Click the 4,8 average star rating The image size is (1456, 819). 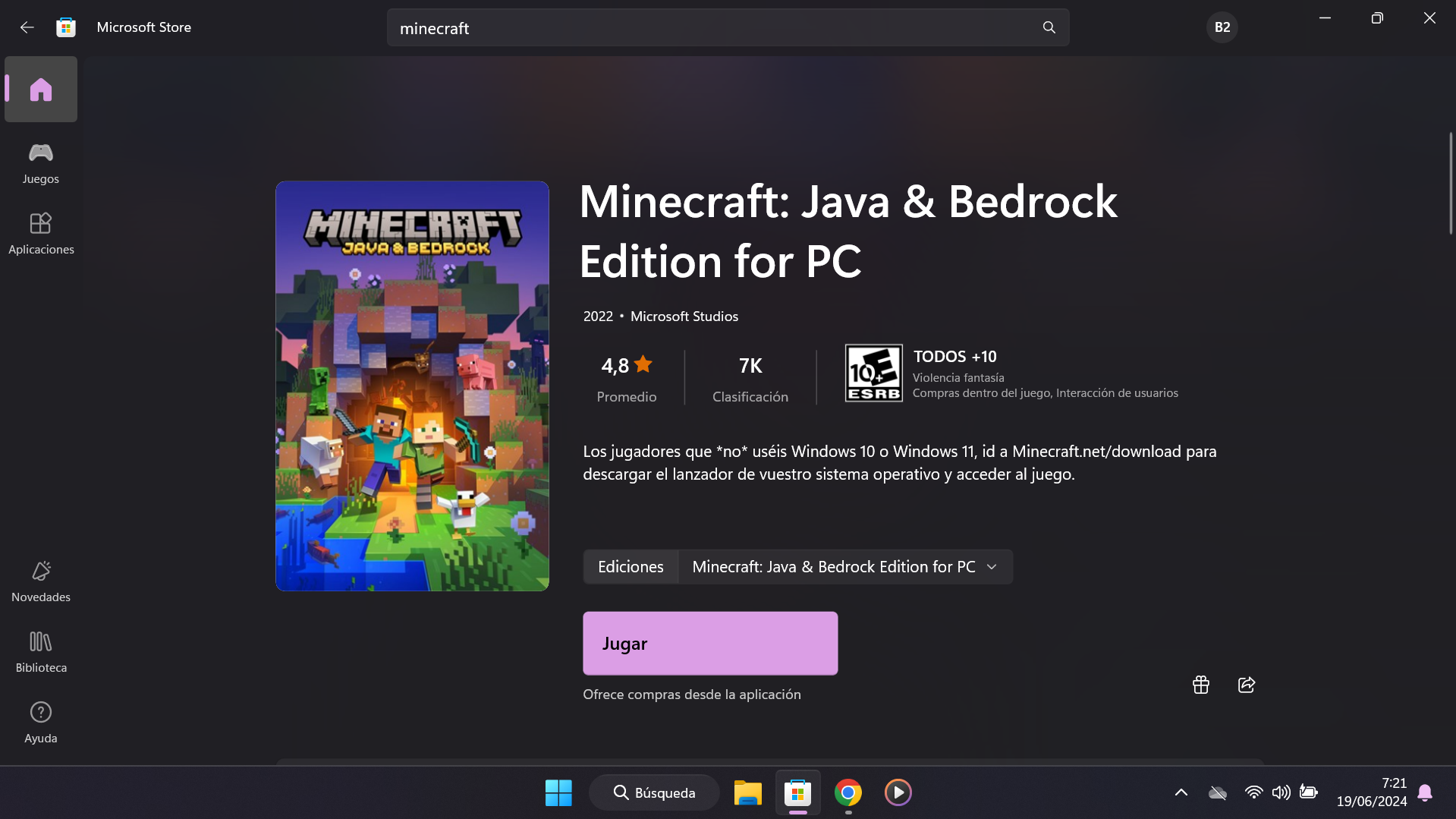pos(627,378)
